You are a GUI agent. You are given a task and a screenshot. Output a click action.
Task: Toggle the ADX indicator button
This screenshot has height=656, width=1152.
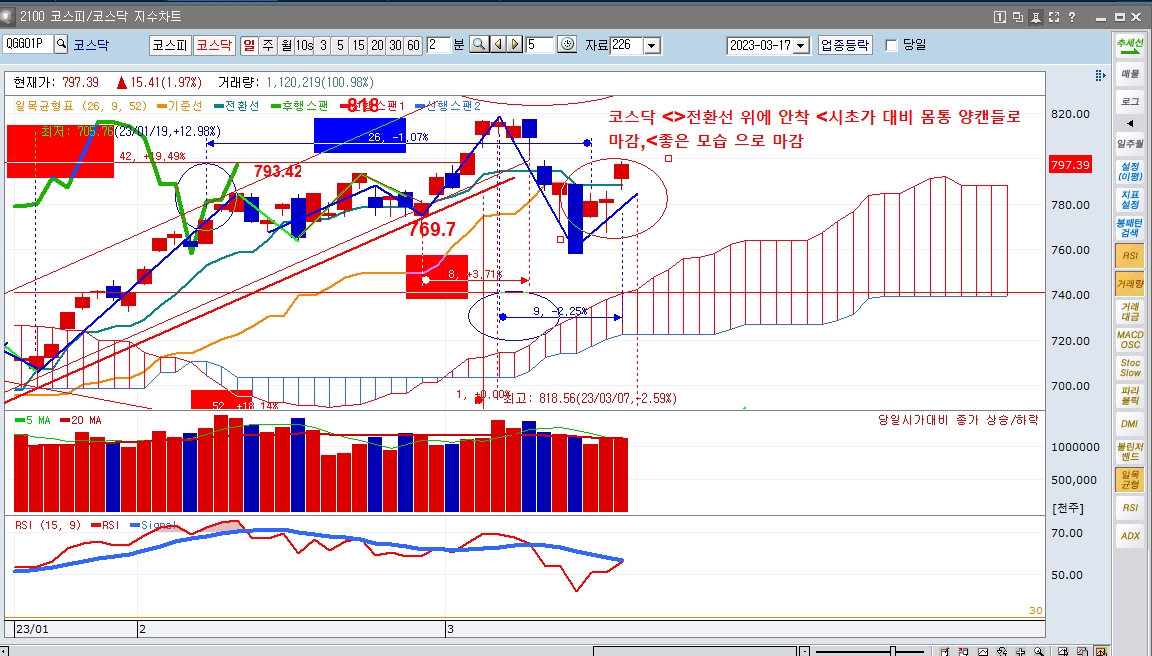point(1130,536)
